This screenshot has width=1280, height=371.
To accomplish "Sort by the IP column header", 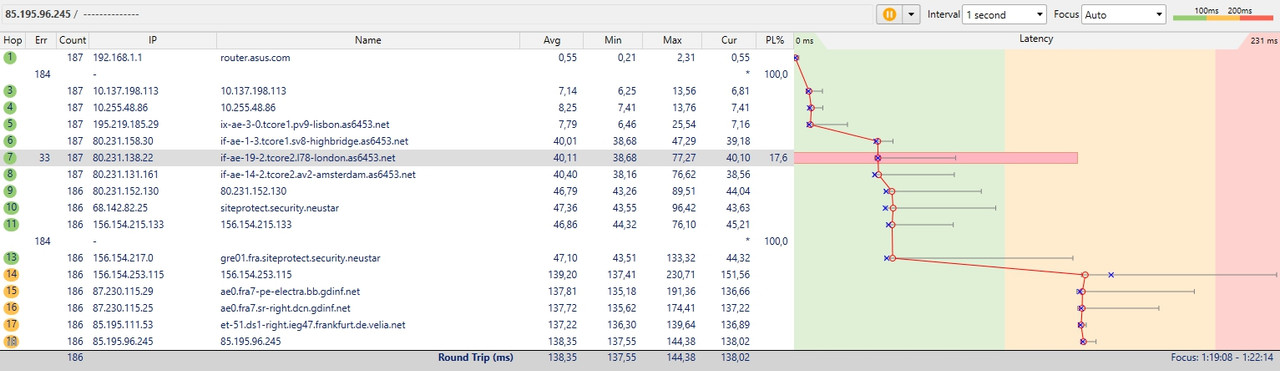I will click(x=153, y=40).
